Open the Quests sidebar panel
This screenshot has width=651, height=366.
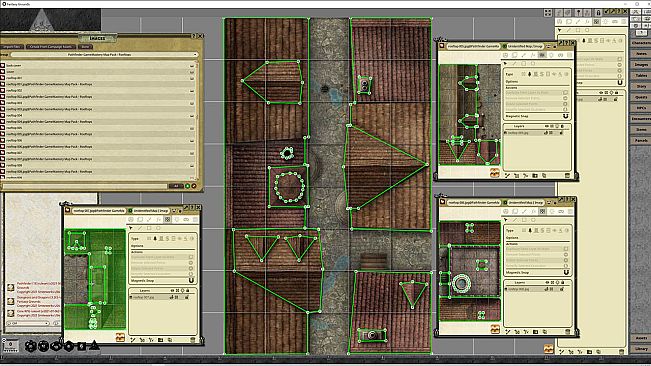tap(641, 97)
